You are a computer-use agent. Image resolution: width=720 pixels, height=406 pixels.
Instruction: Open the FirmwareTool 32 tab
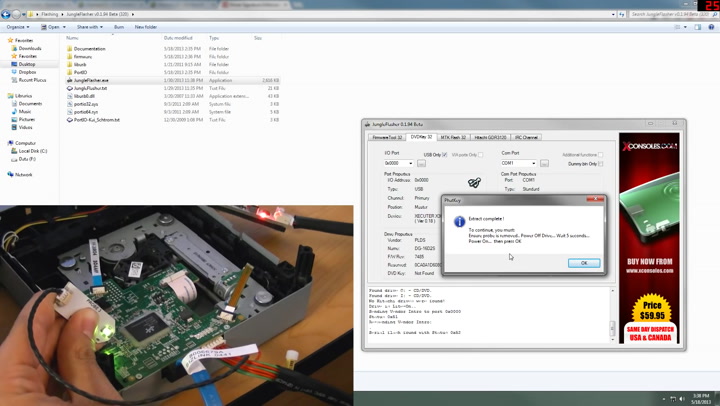[387, 137]
